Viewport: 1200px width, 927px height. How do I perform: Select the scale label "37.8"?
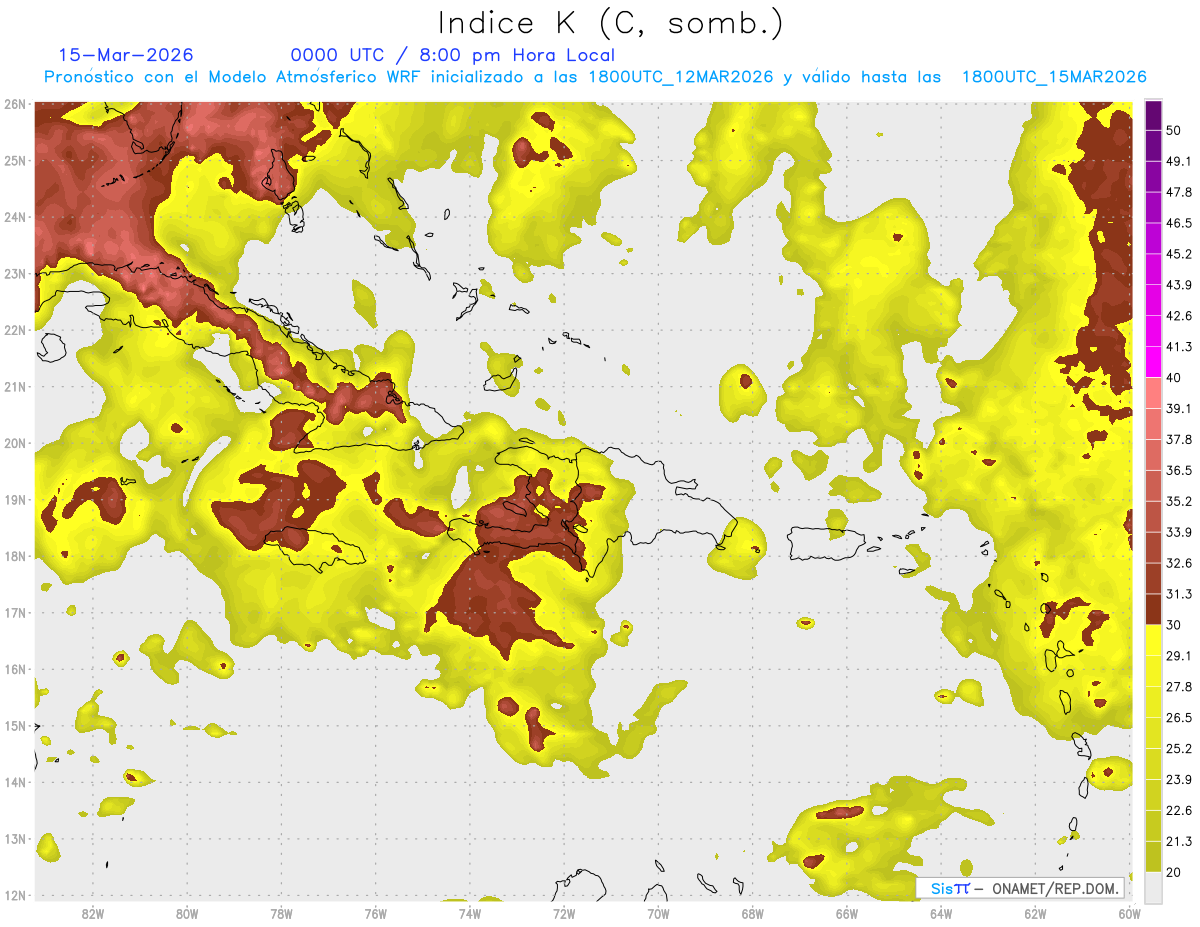[1178, 439]
